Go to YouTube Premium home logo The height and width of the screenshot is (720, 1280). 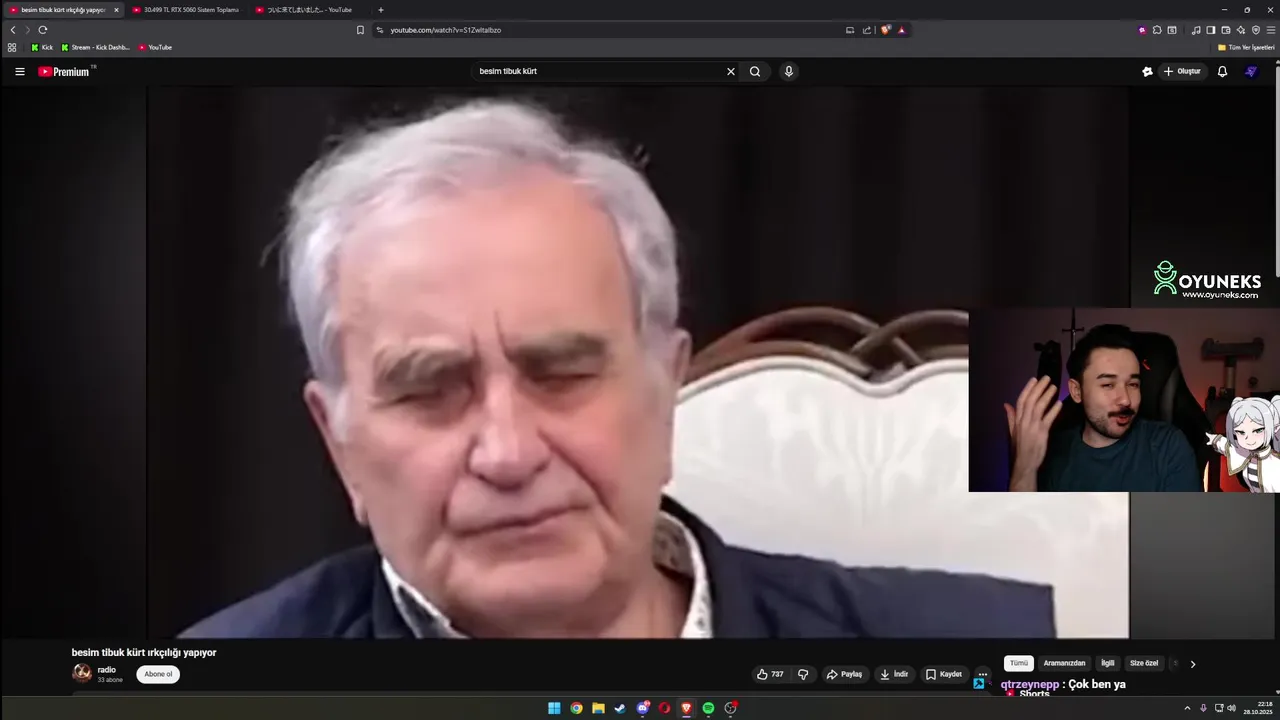64,72
